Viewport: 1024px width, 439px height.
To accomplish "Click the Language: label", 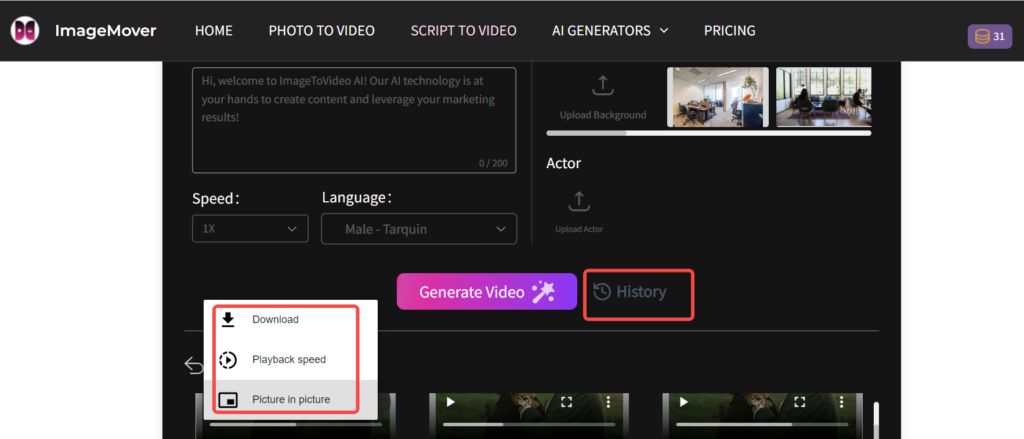I will pos(357,197).
